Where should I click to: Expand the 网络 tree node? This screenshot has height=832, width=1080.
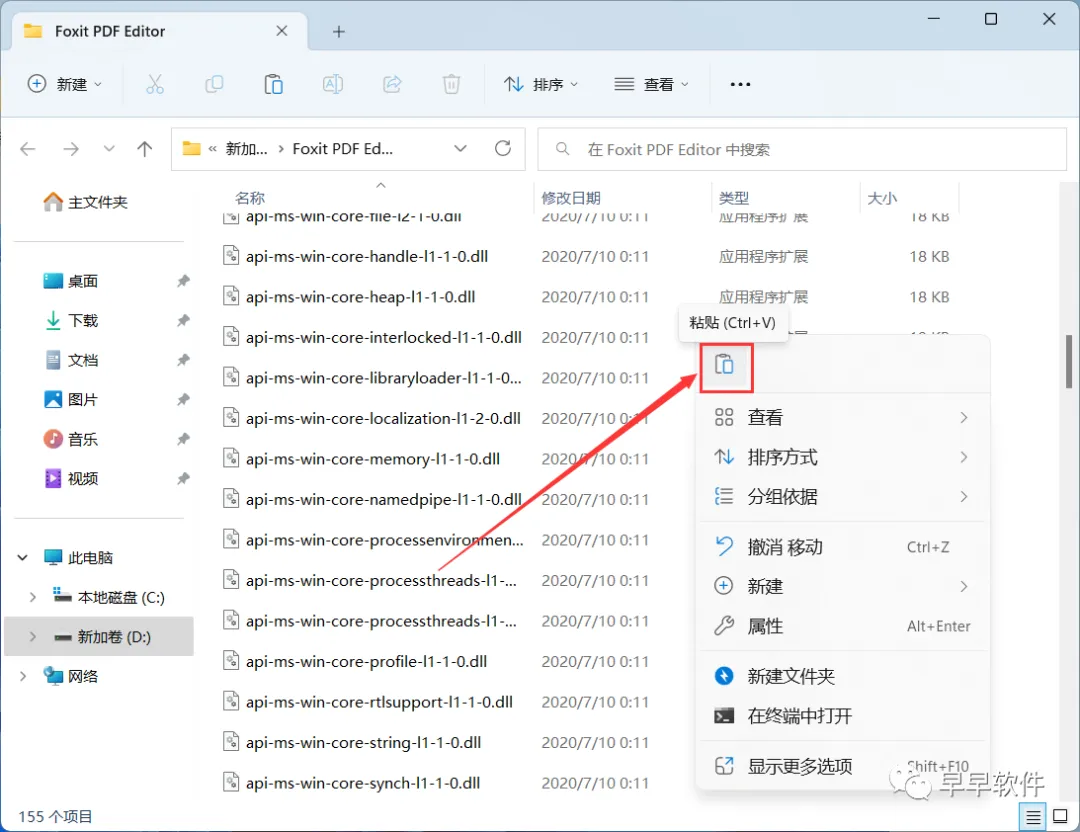click(23, 676)
